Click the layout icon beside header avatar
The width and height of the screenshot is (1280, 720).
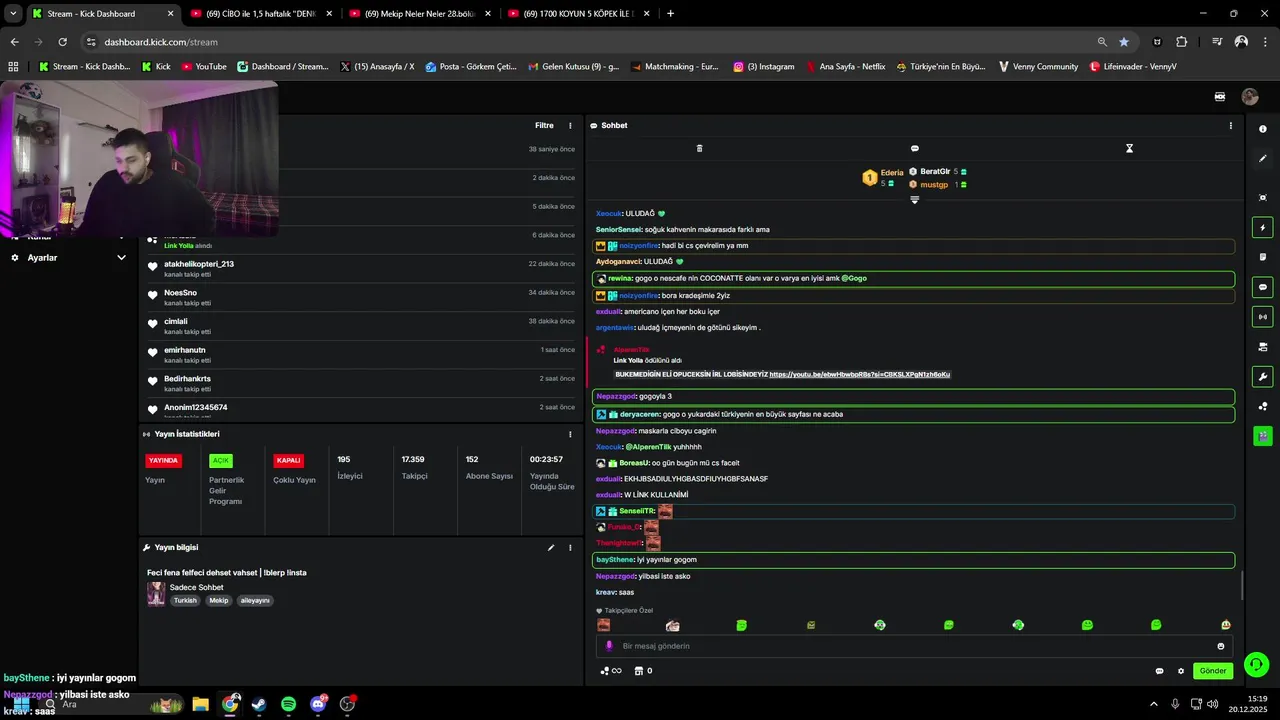pyautogui.click(x=1220, y=97)
